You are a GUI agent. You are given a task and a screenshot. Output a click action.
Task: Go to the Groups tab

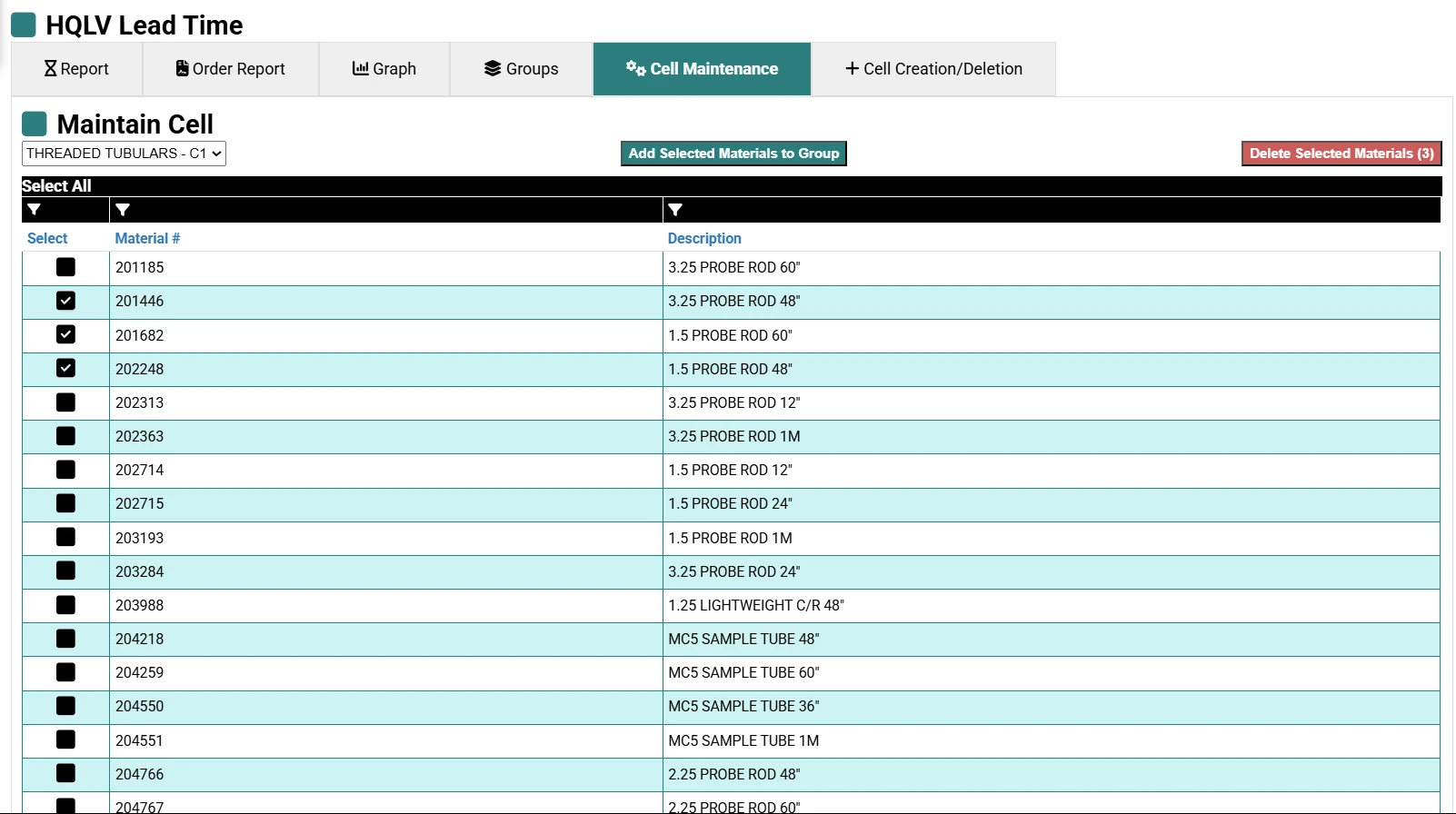coord(522,69)
